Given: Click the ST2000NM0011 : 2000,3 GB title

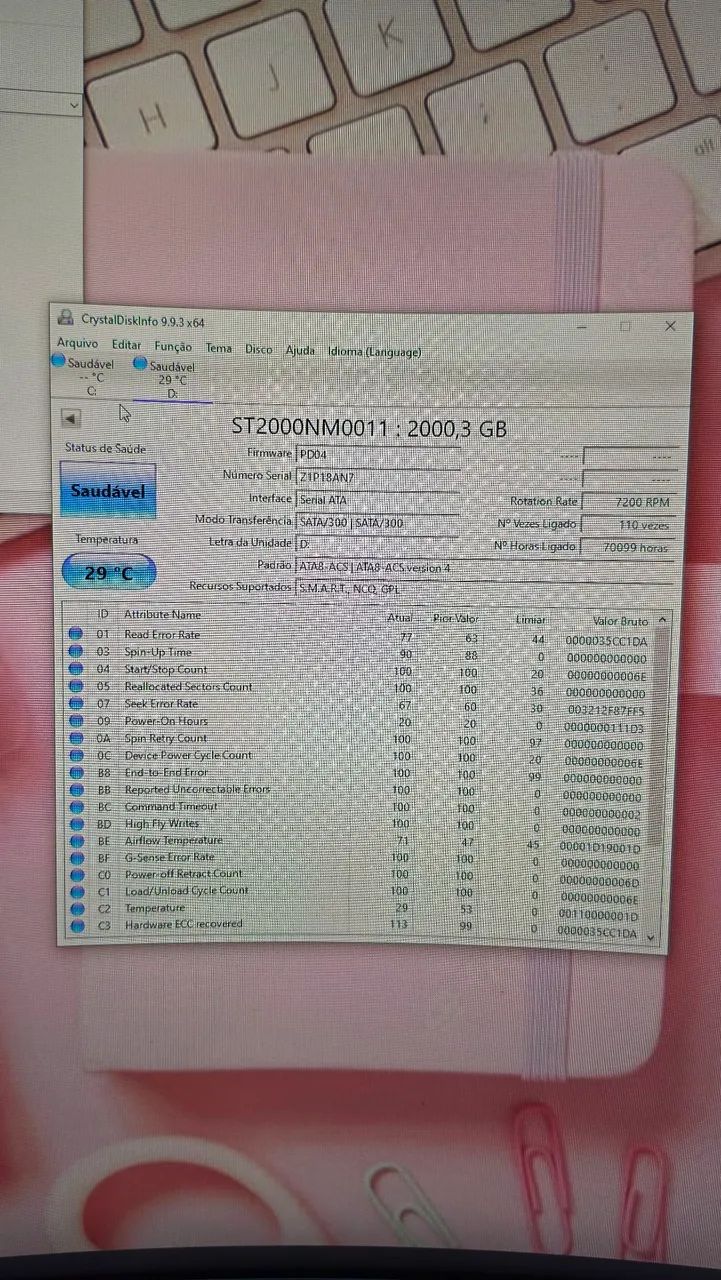Looking at the screenshot, I should click(x=369, y=428).
